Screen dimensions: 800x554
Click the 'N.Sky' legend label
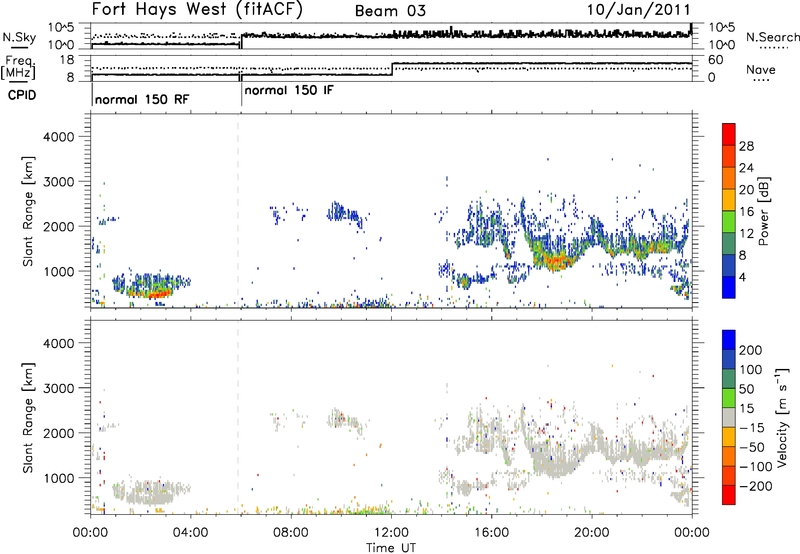click(19, 37)
